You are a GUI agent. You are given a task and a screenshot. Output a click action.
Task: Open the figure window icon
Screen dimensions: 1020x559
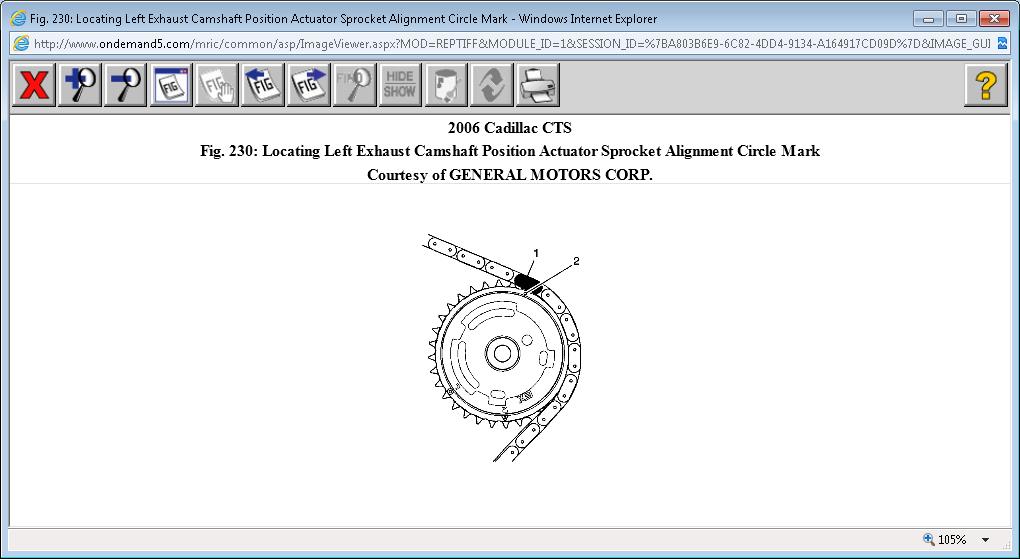(x=171, y=85)
